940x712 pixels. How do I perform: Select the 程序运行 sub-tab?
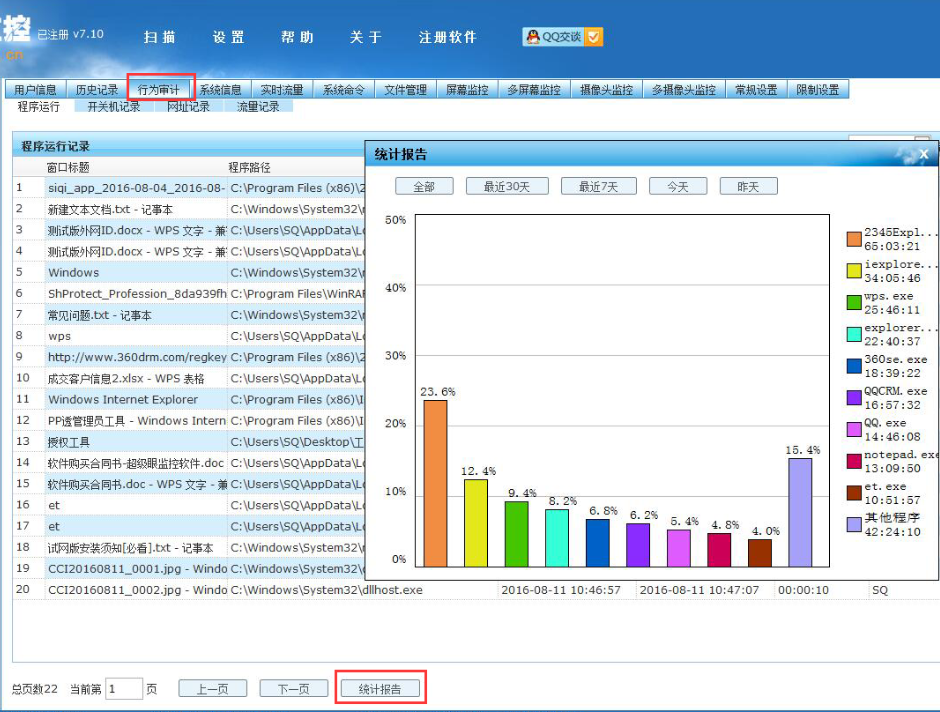click(39, 107)
